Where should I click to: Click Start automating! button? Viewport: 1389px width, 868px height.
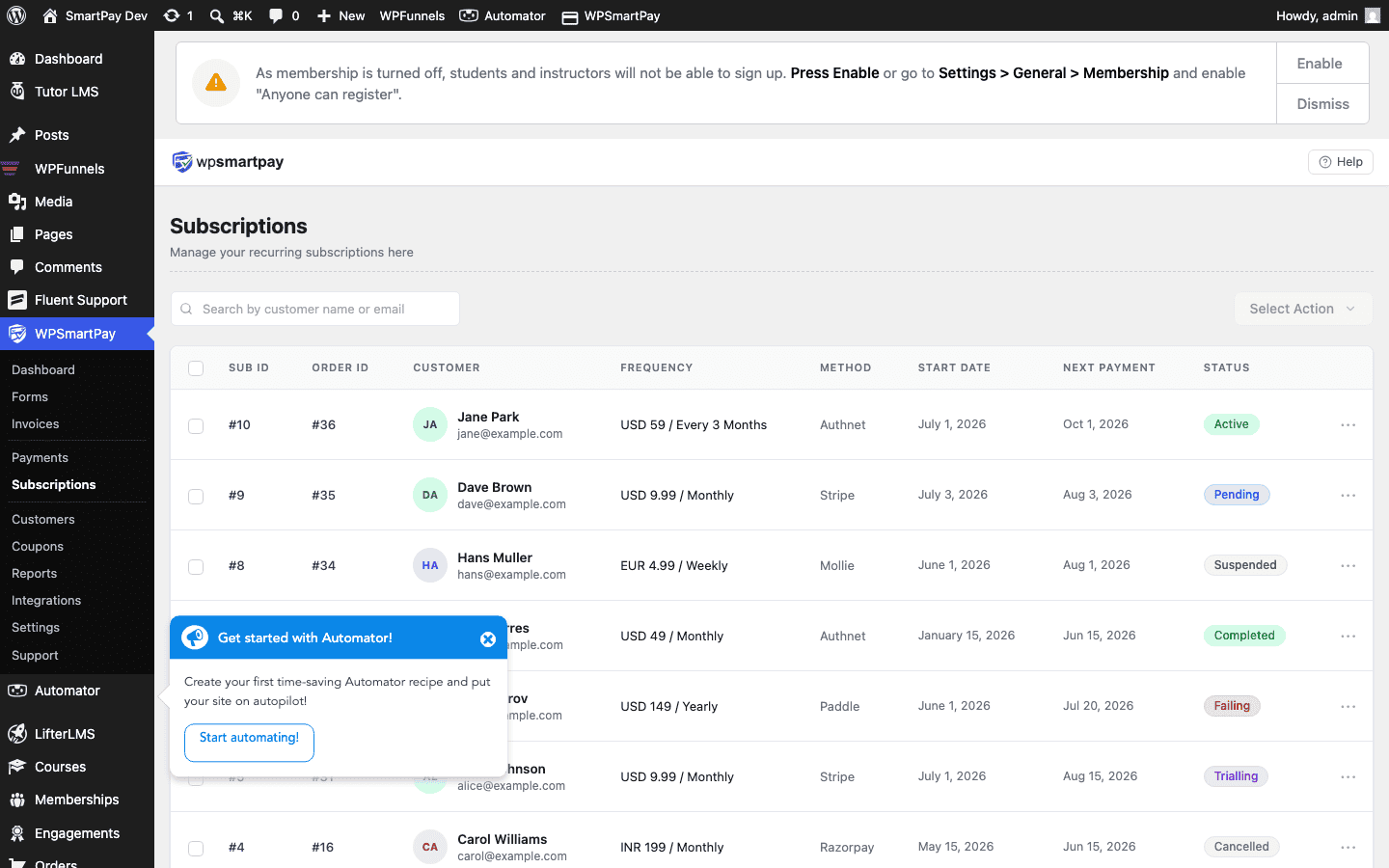point(249,743)
